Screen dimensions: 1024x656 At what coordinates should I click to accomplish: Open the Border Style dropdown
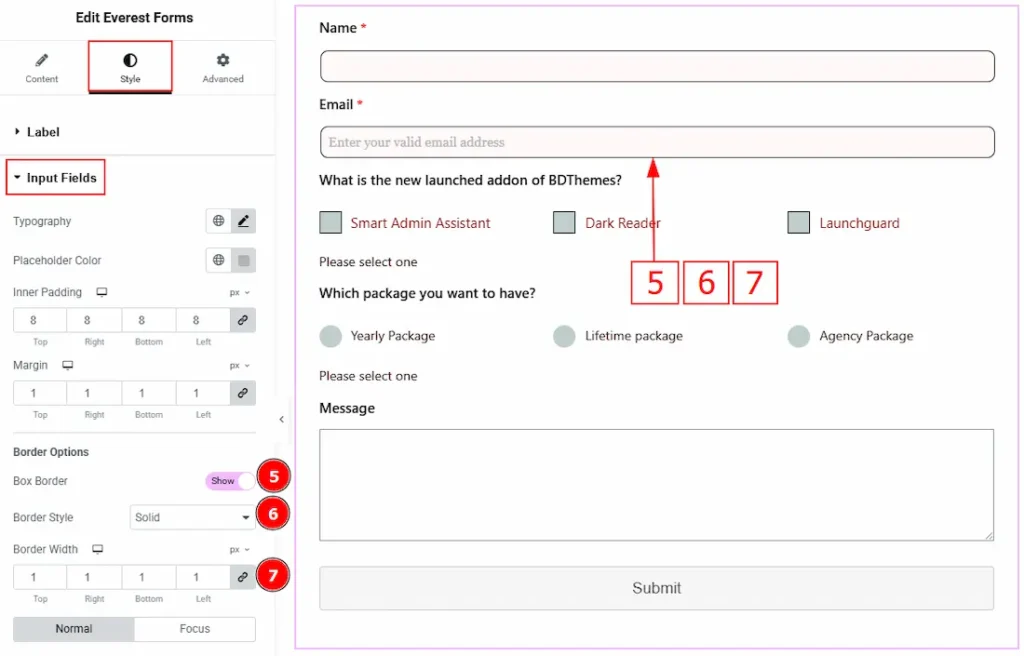point(191,517)
